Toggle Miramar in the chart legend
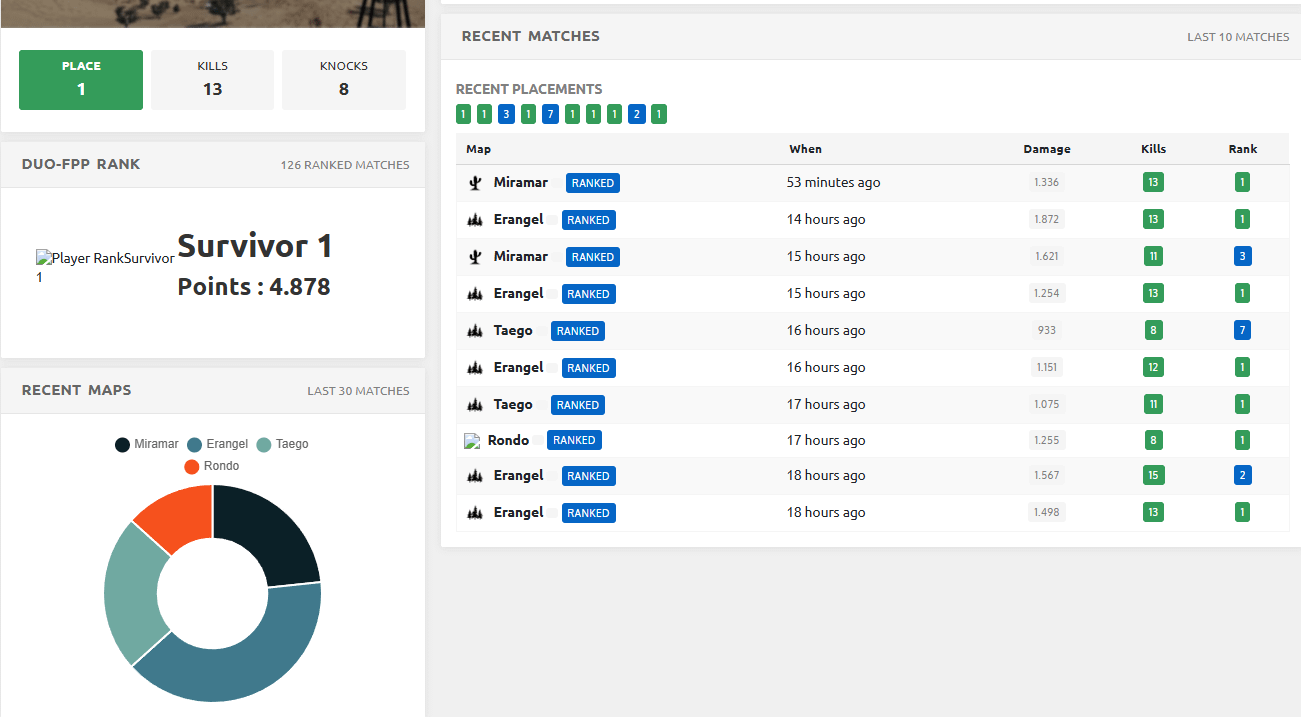The width and height of the screenshot is (1301, 717). [147, 444]
